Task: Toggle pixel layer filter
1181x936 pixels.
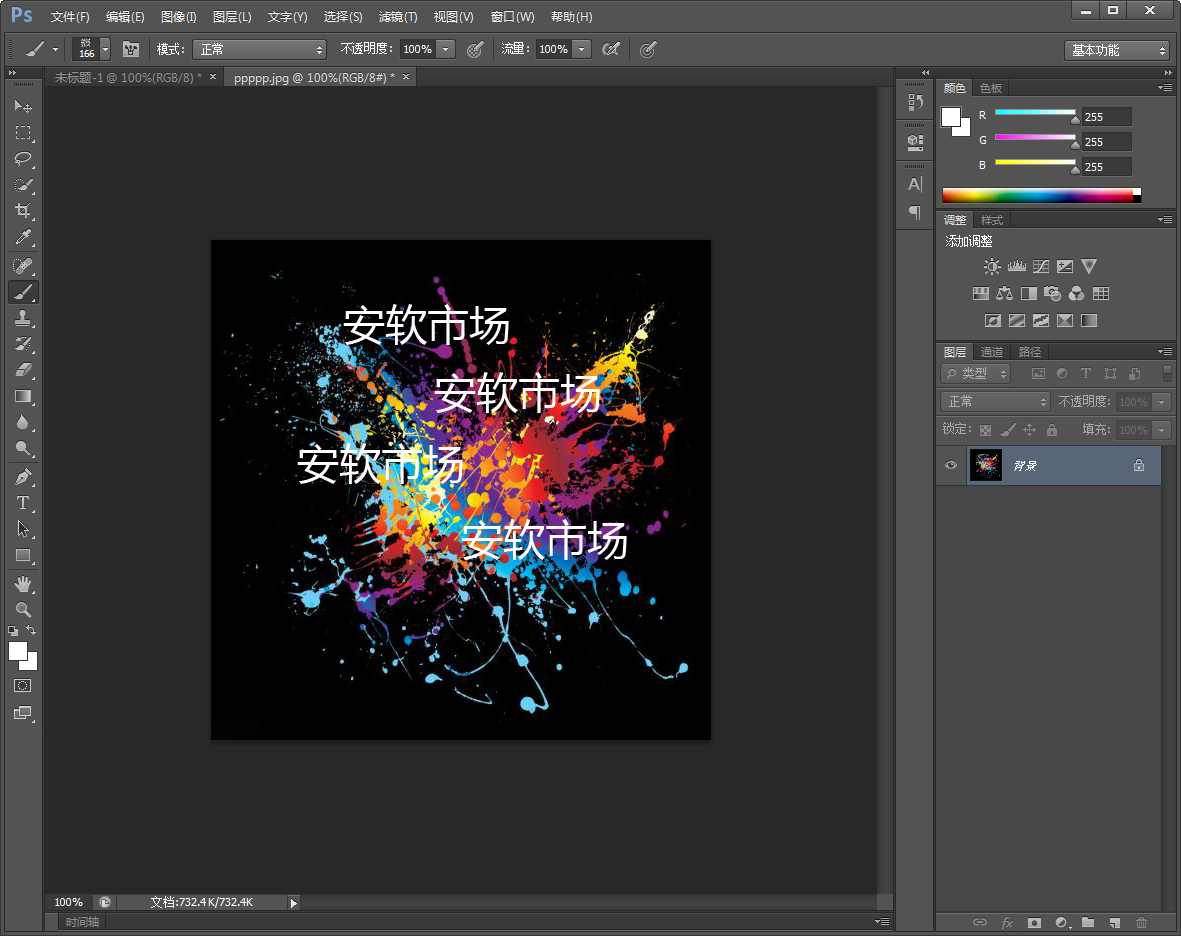Action: pos(1038,373)
